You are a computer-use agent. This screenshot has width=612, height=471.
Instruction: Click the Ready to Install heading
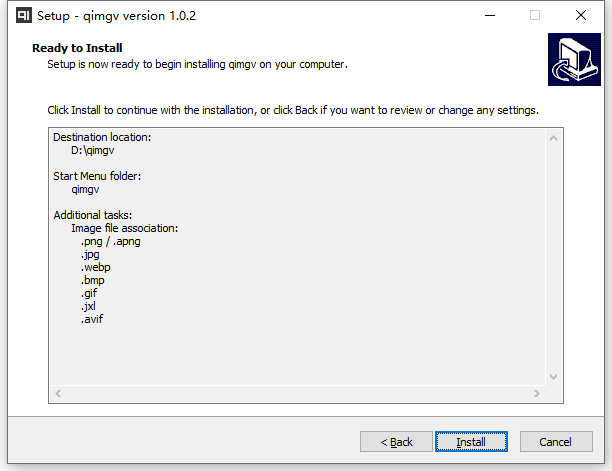pyautogui.click(x=77, y=48)
